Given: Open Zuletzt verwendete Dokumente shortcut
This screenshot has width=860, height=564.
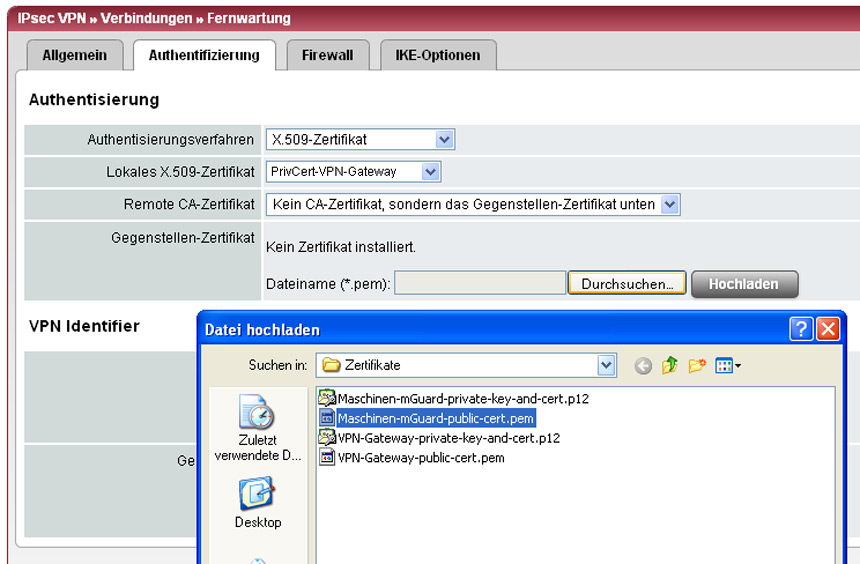Looking at the screenshot, I should 257,428.
